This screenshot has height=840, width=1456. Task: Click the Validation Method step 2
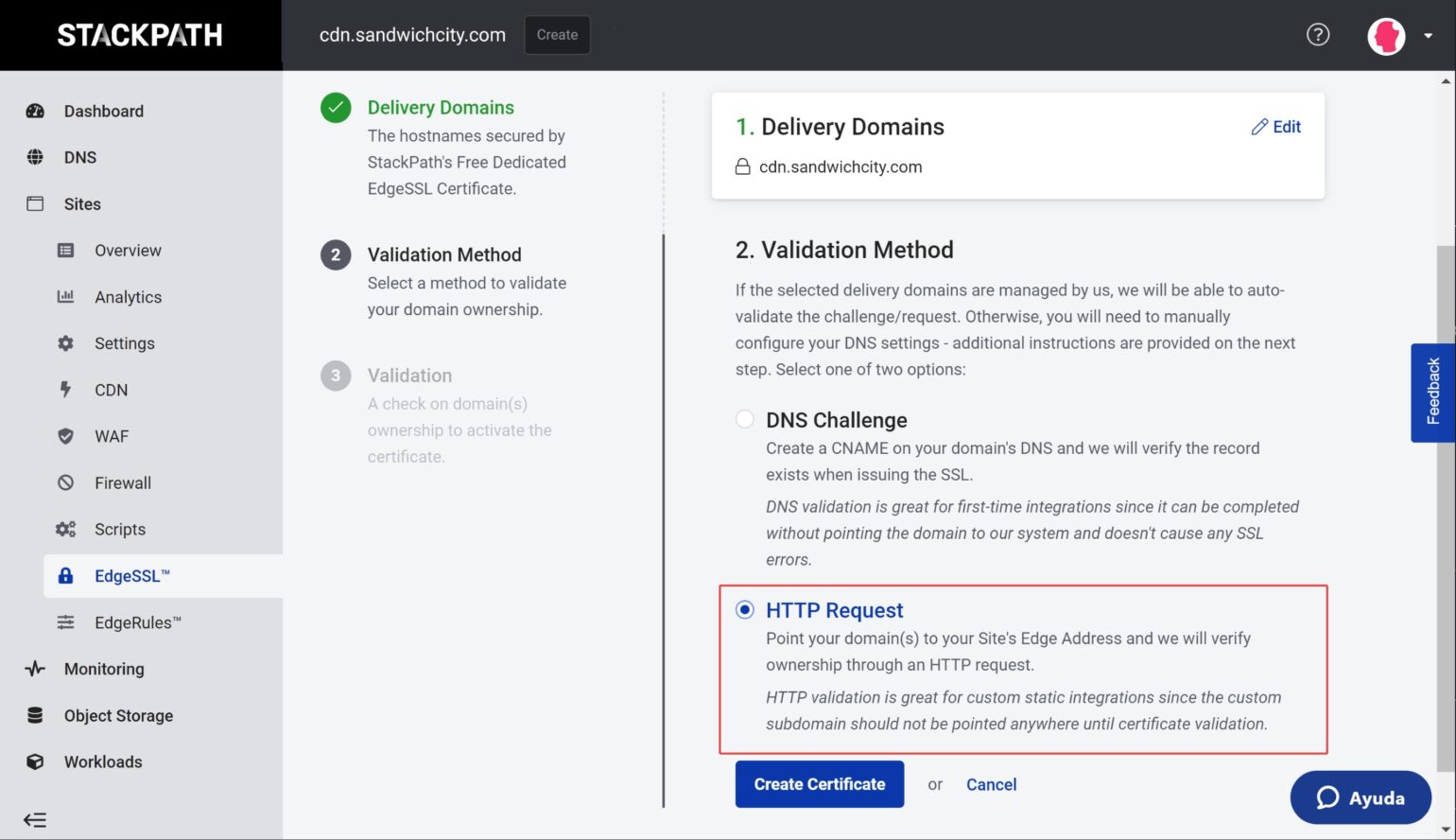pos(444,254)
